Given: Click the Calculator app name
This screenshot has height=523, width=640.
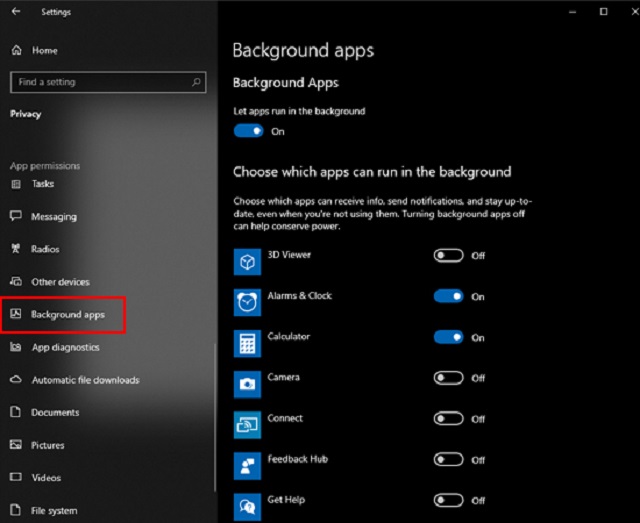Looking at the screenshot, I should click(x=289, y=336).
